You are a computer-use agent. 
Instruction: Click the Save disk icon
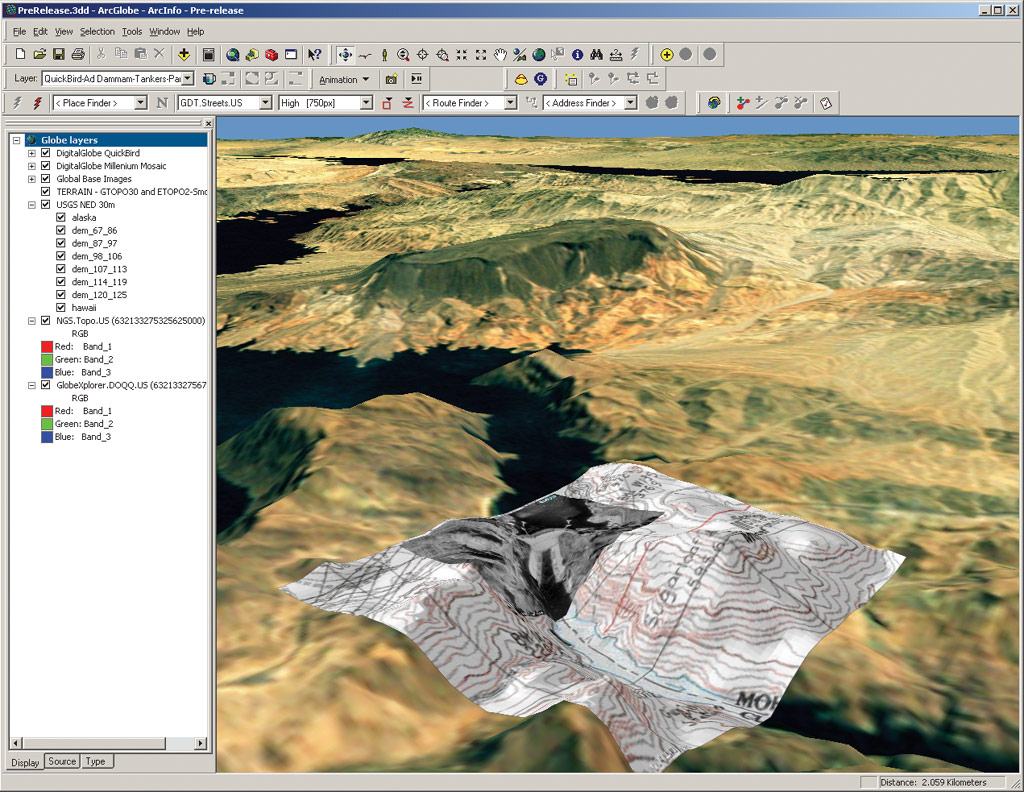click(x=59, y=54)
